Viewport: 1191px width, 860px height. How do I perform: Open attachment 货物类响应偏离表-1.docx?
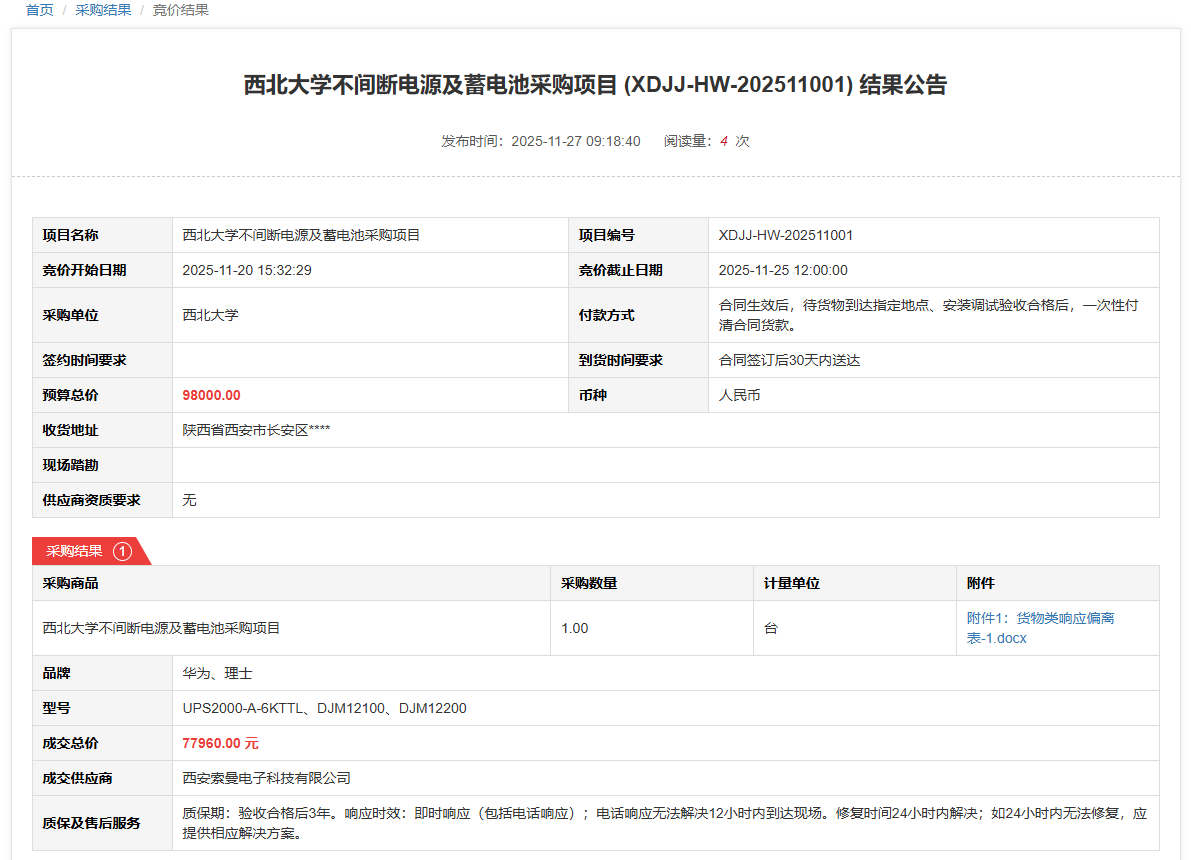[1040, 628]
